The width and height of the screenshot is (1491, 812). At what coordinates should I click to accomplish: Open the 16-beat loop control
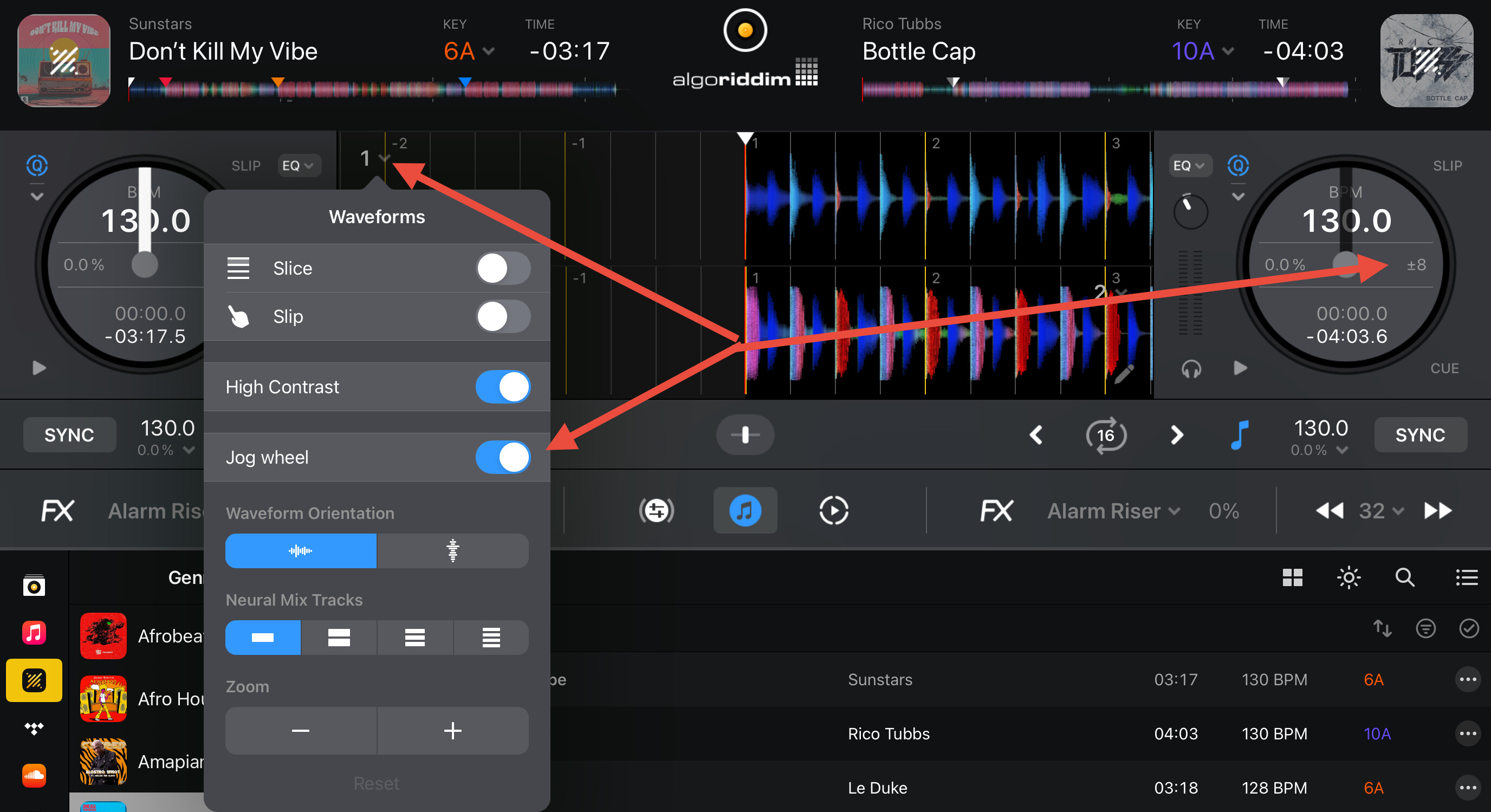pos(1105,434)
